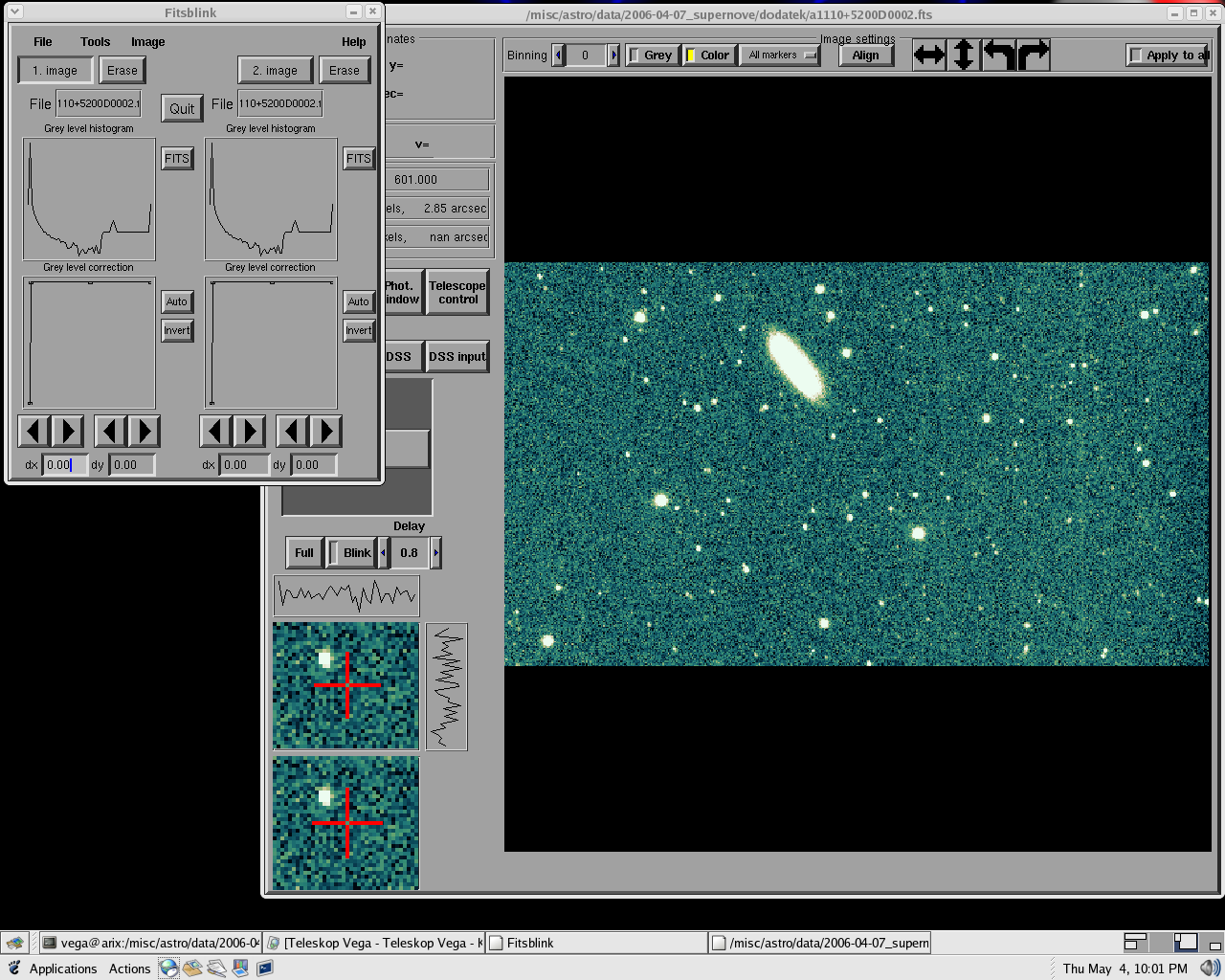Rotate image left with the curved arrow
This screenshot has width=1225, height=980.
pos(998,55)
